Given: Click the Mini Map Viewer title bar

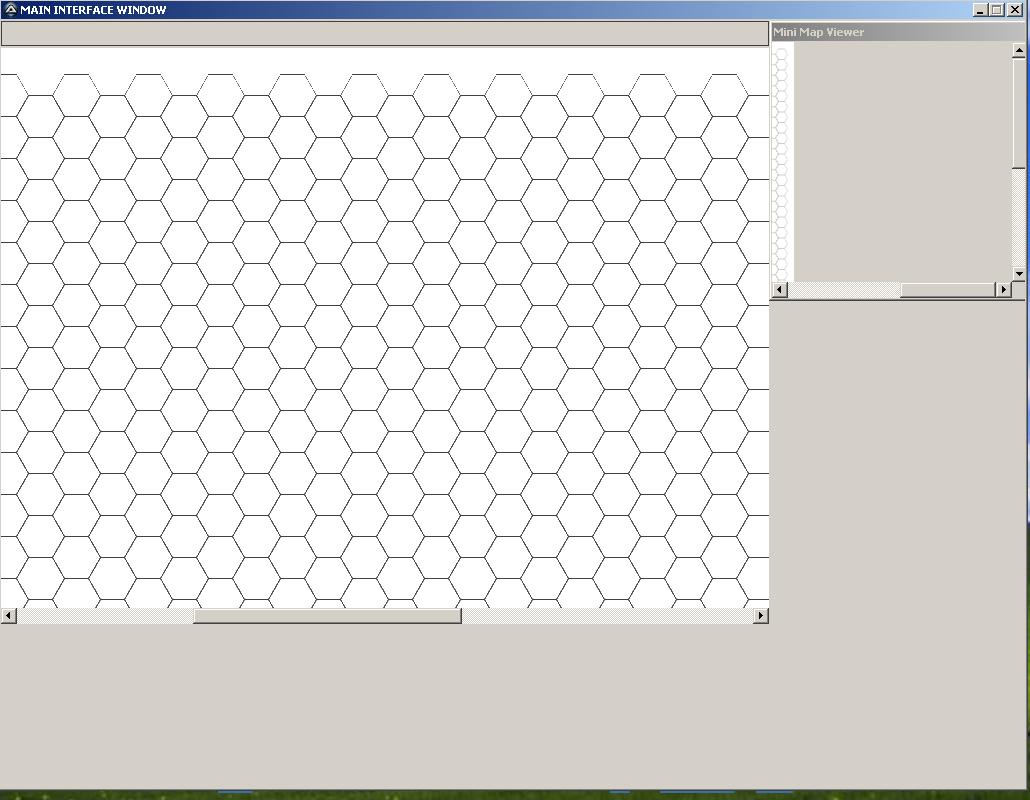Looking at the screenshot, I should click(898, 32).
